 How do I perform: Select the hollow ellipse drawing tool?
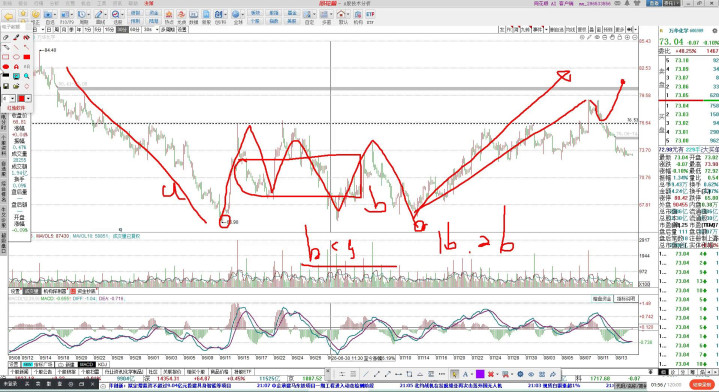[x=17, y=57]
